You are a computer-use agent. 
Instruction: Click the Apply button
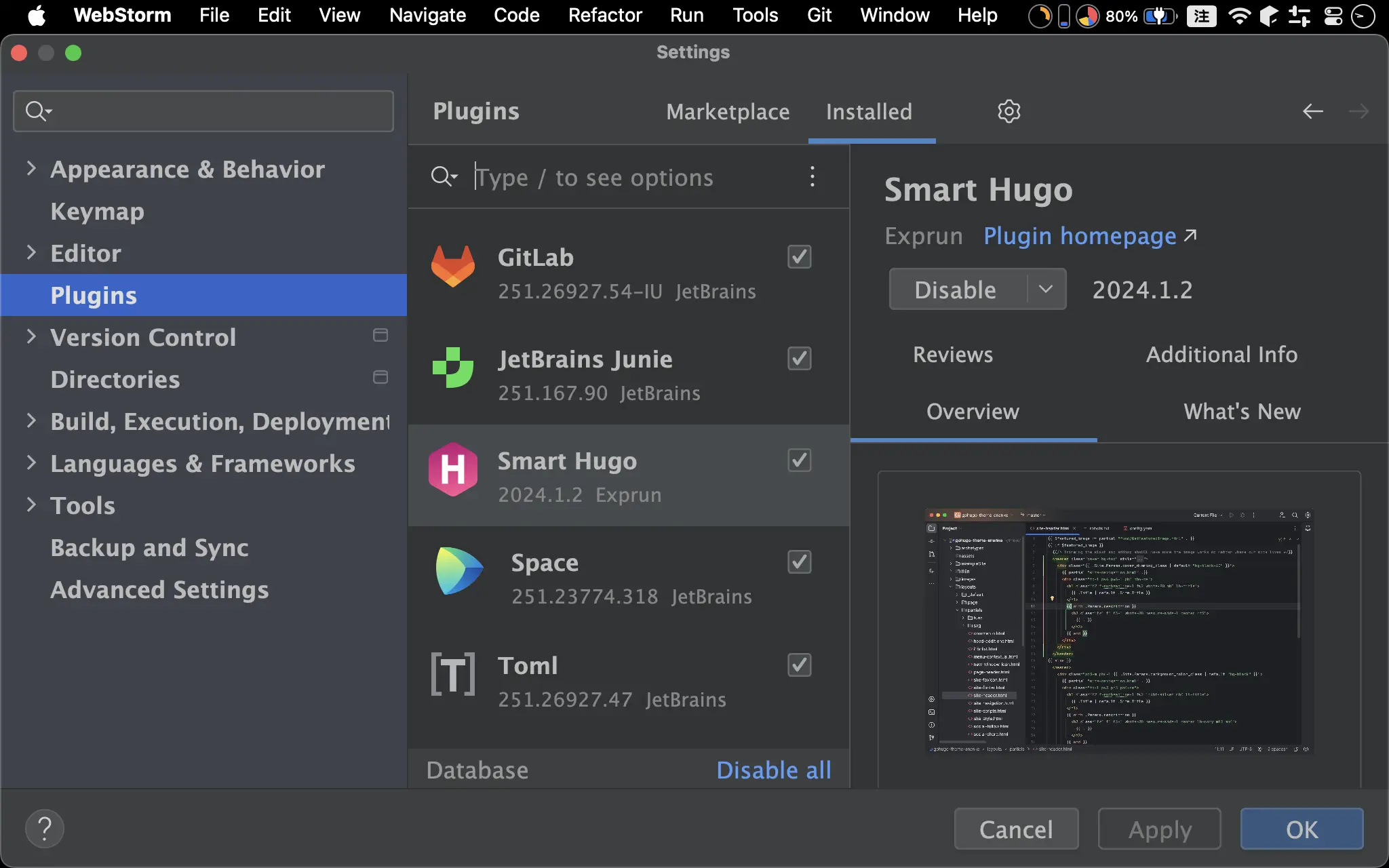pyautogui.click(x=1159, y=828)
